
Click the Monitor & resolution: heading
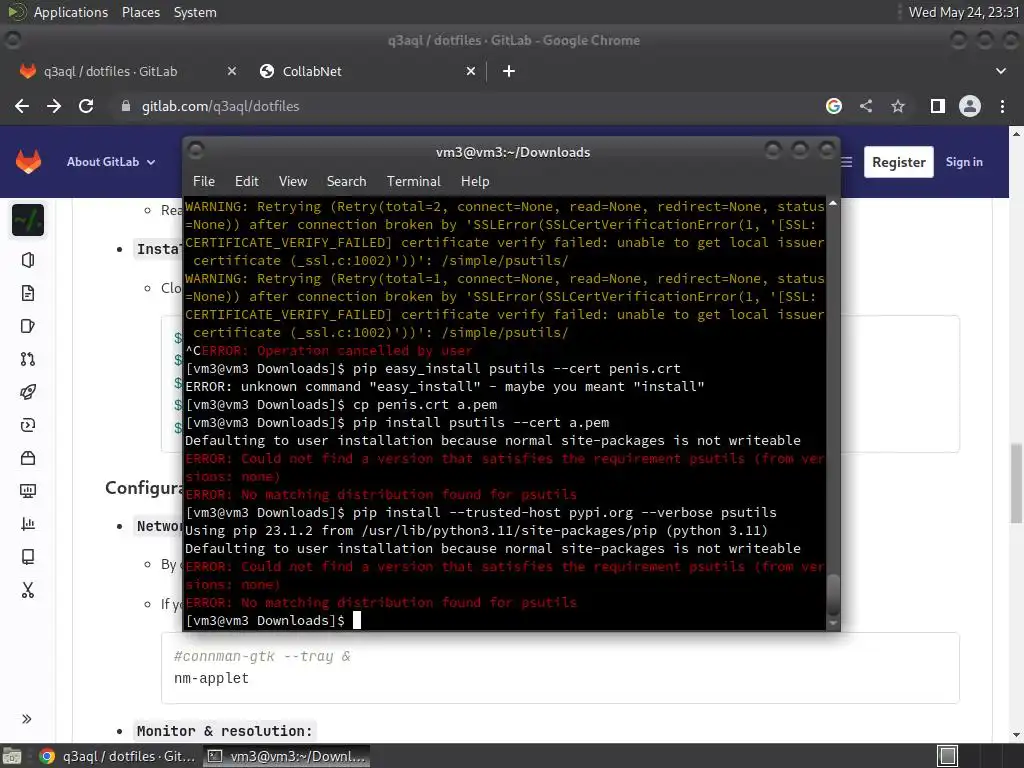click(225, 731)
